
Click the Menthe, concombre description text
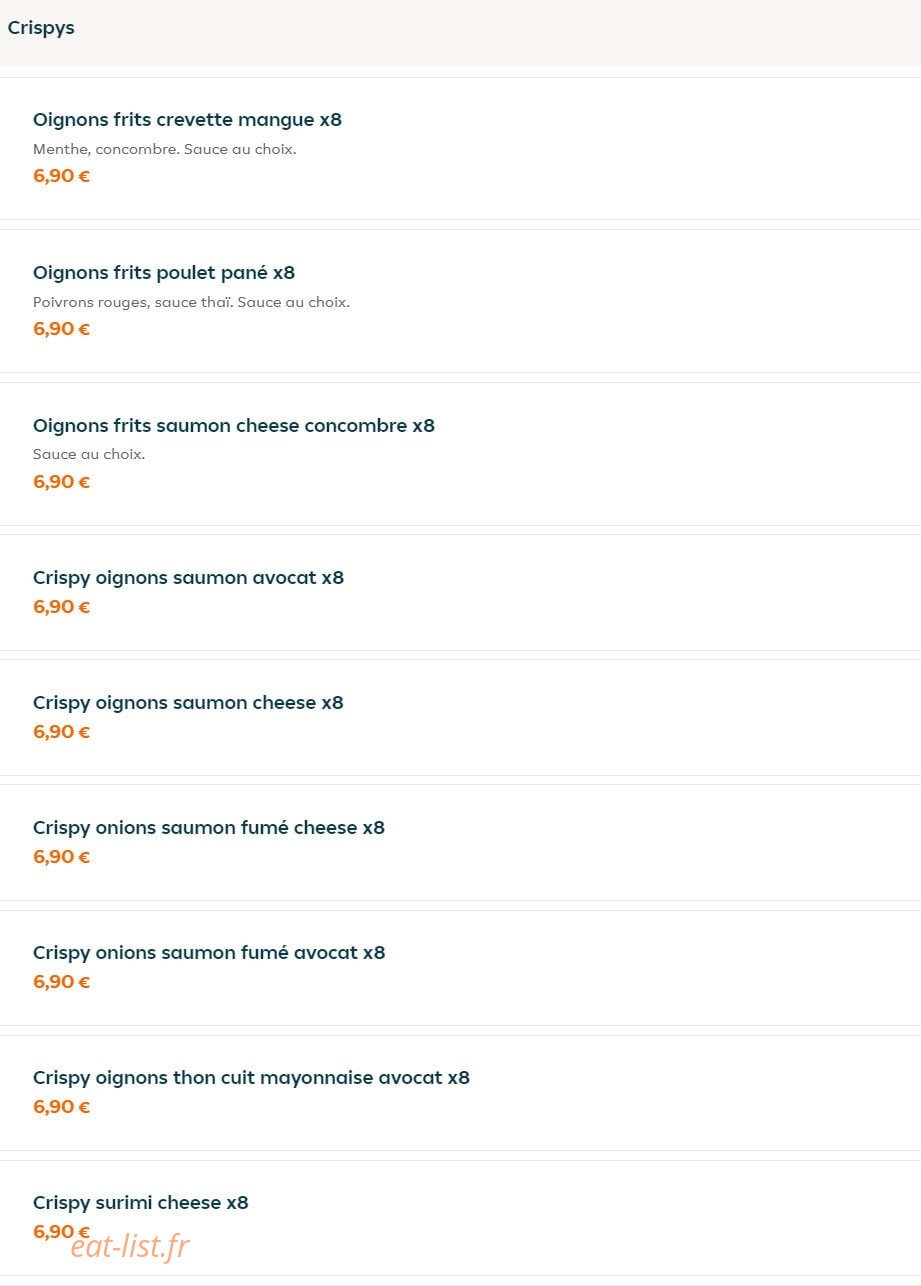pyautogui.click(x=165, y=149)
